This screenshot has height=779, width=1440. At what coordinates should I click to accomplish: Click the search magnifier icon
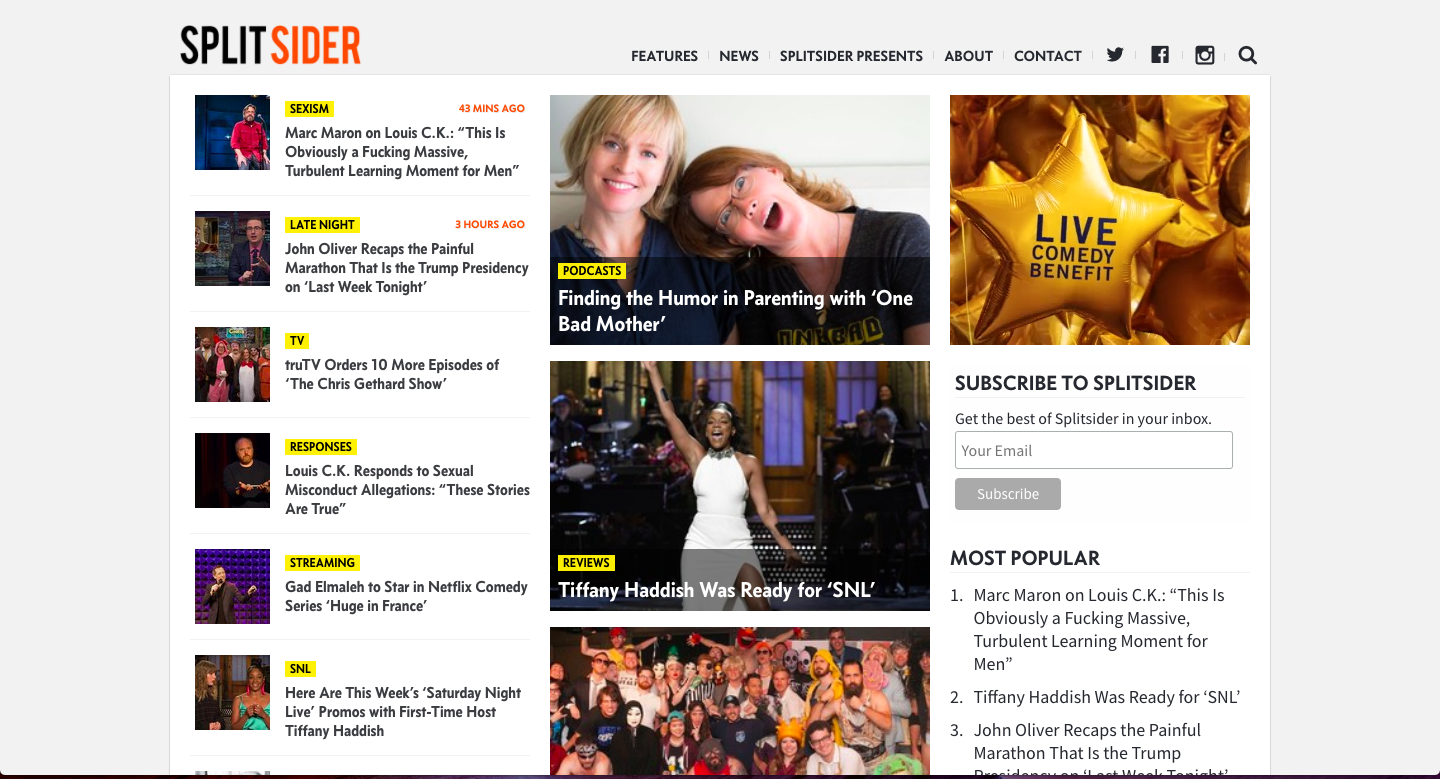pyautogui.click(x=1247, y=55)
